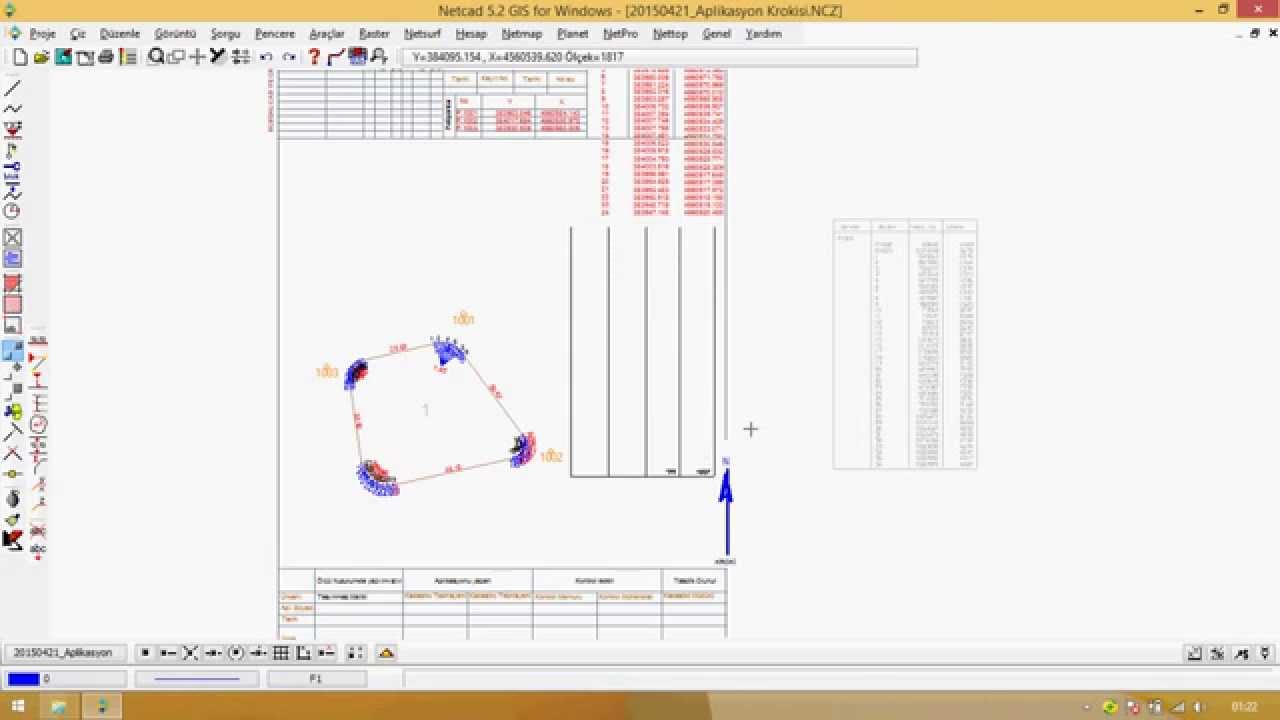Click the coordinate readout field
The width and height of the screenshot is (1280, 720).
pyautogui.click(x=659, y=57)
